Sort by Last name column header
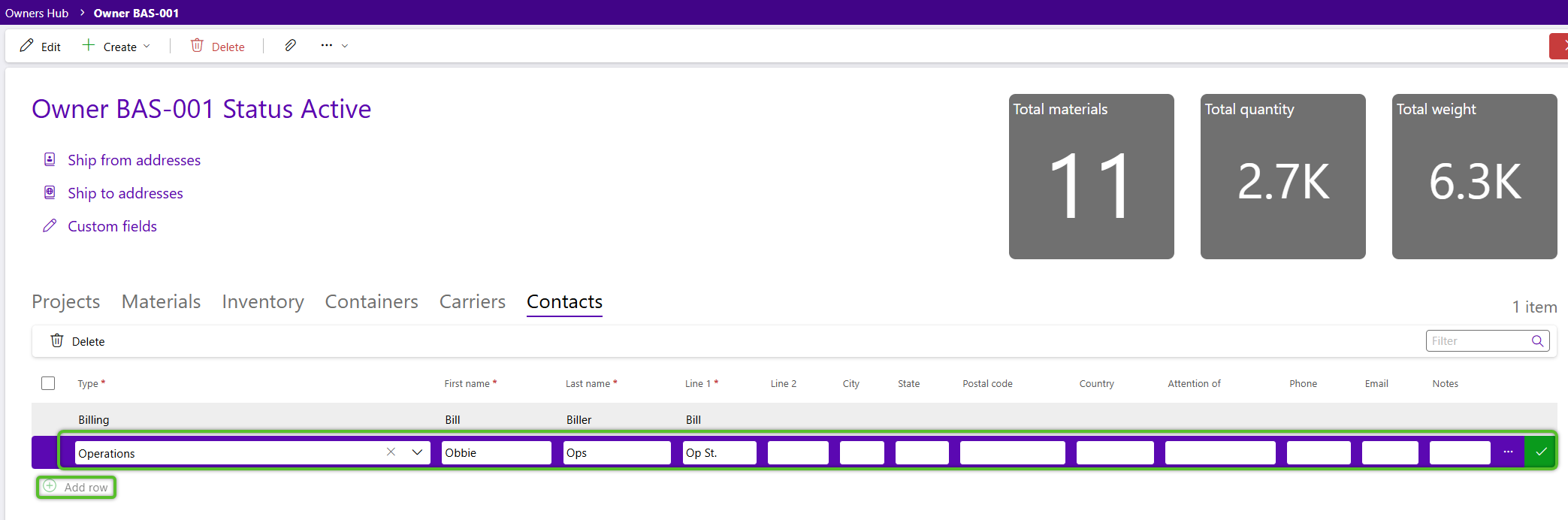Screen dimensions: 1568x520 tap(591, 383)
